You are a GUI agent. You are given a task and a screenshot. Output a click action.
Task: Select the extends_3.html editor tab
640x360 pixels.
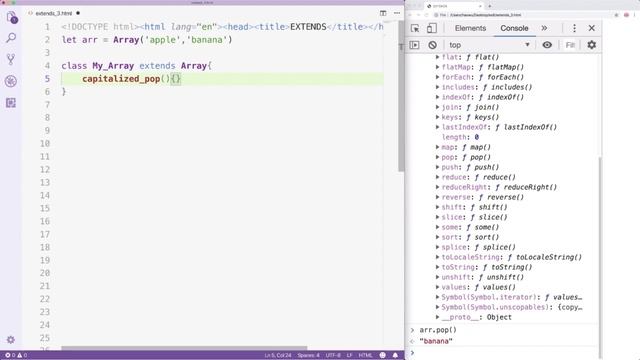[x=53, y=13]
